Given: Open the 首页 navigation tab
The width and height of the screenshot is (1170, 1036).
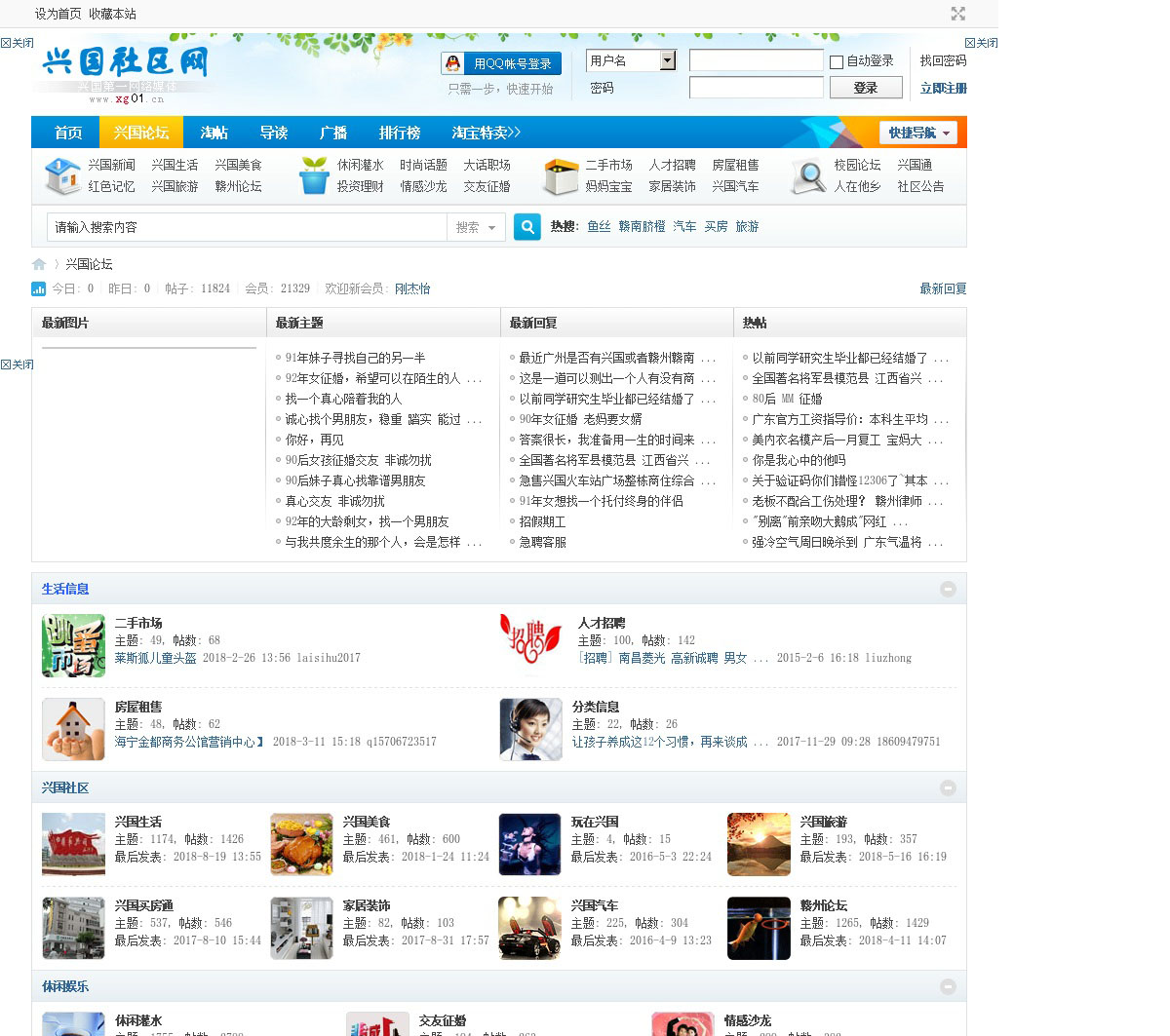Looking at the screenshot, I should [x=67, y=133].
